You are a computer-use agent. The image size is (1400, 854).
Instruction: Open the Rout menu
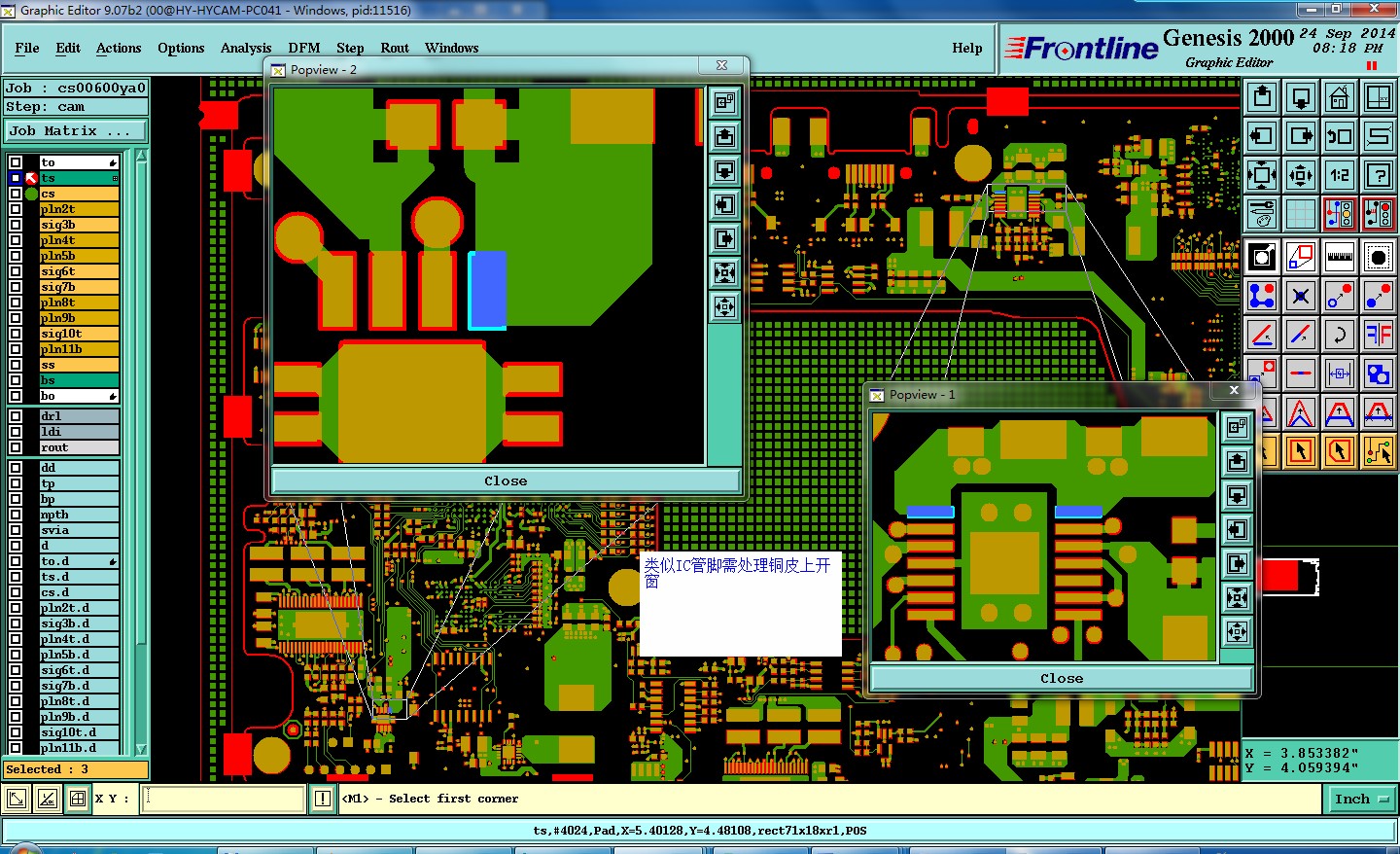395,48
